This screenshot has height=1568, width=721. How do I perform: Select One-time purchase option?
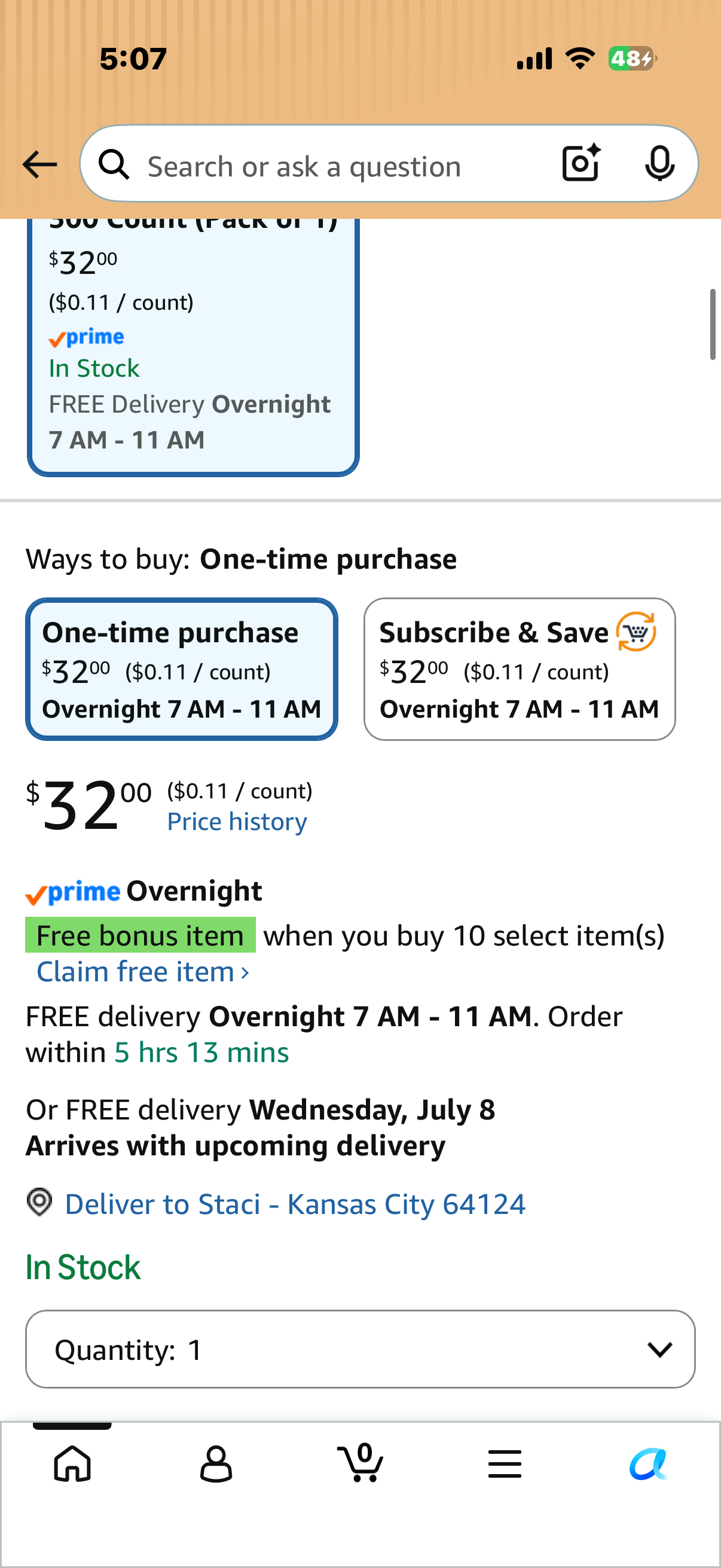click(181, 669)
